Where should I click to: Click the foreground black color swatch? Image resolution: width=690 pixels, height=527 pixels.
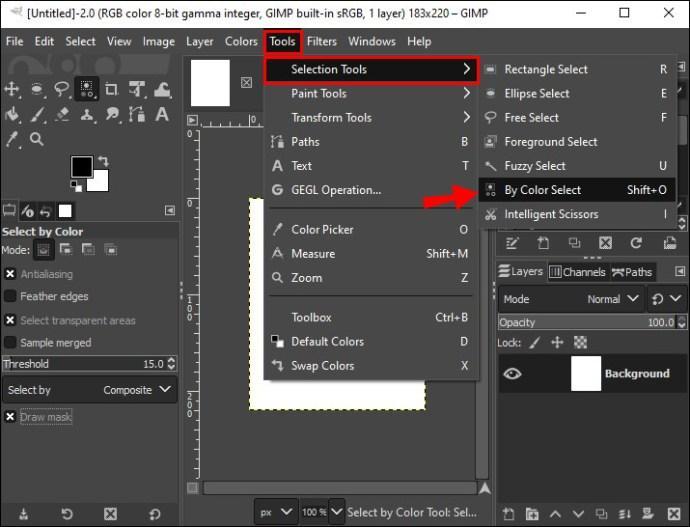pos(81,167)
